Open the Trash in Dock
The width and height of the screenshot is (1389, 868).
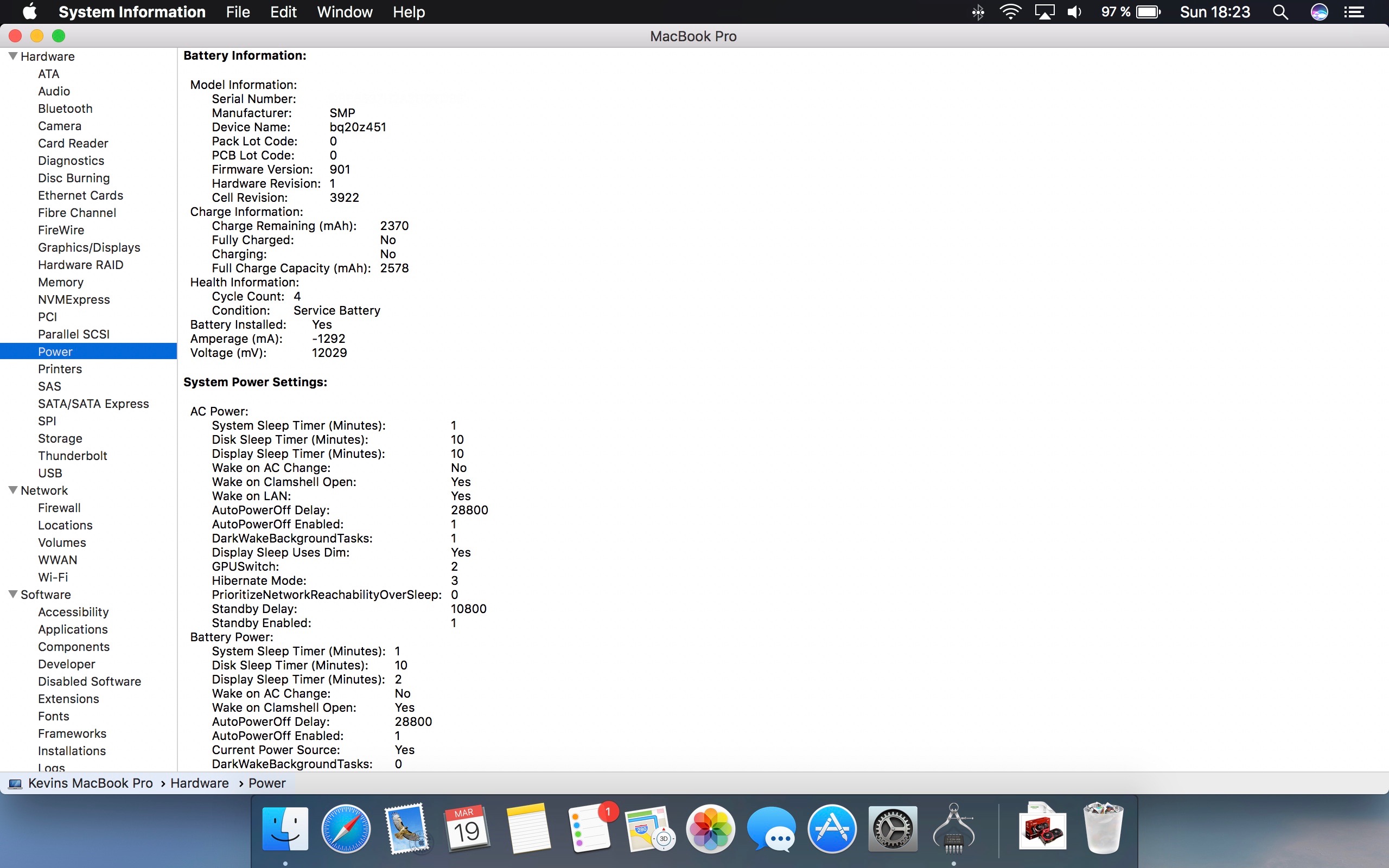tap(1103, 829)
